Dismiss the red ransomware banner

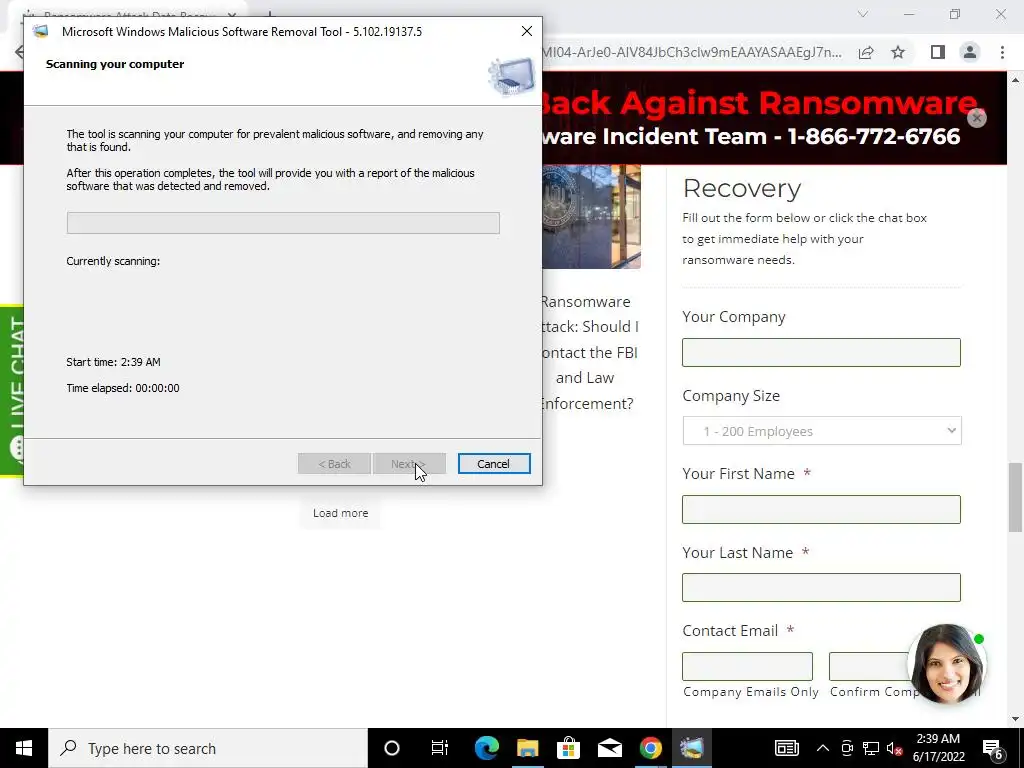tap(976, 118)
